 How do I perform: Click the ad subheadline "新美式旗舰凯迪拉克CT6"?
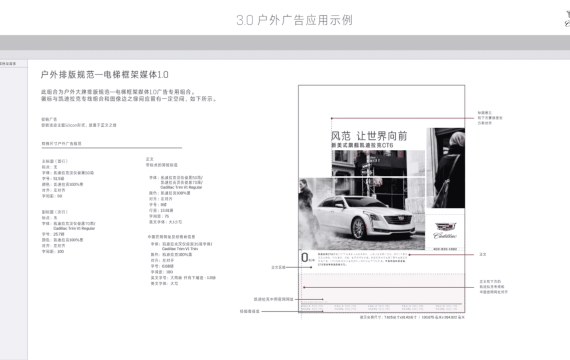(x=362, y=145)
